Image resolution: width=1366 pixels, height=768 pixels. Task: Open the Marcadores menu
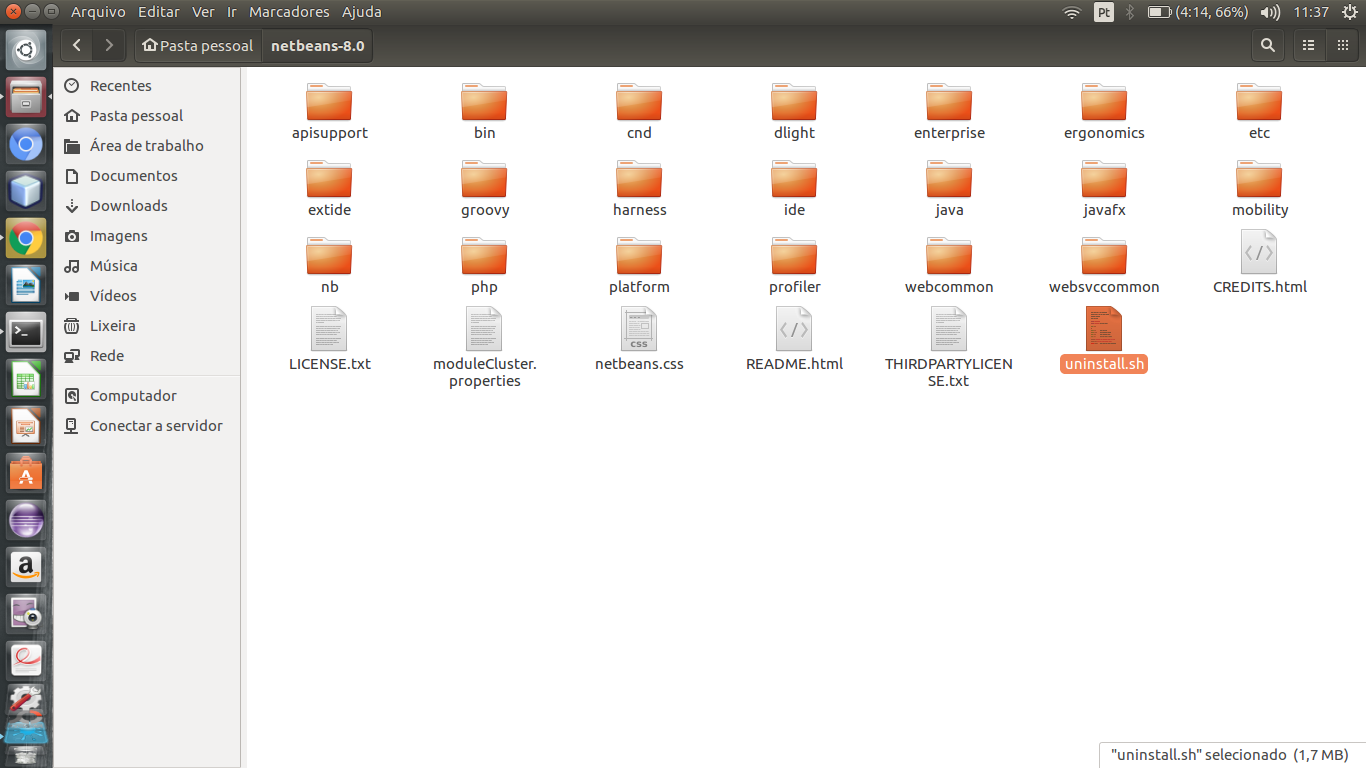[x=289, y=12]
